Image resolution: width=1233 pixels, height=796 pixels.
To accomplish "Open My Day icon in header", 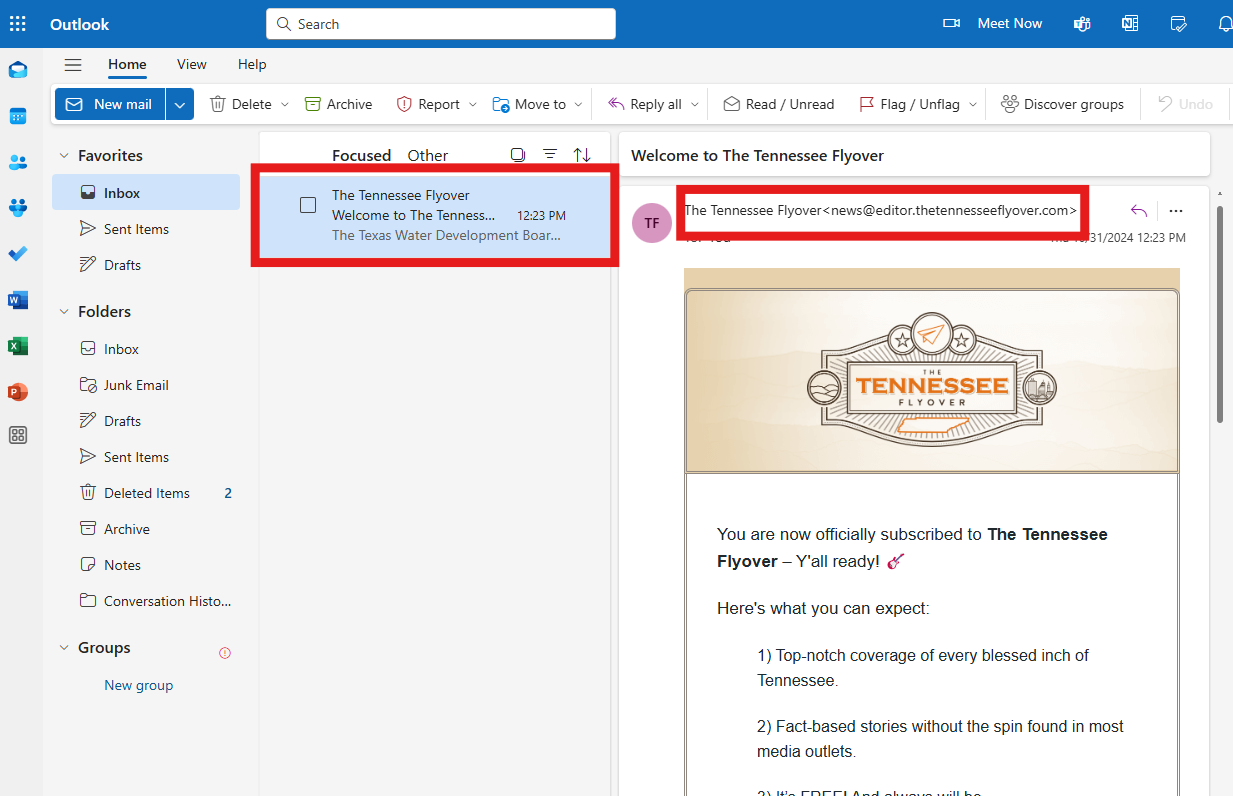I will click(1178, 23).
